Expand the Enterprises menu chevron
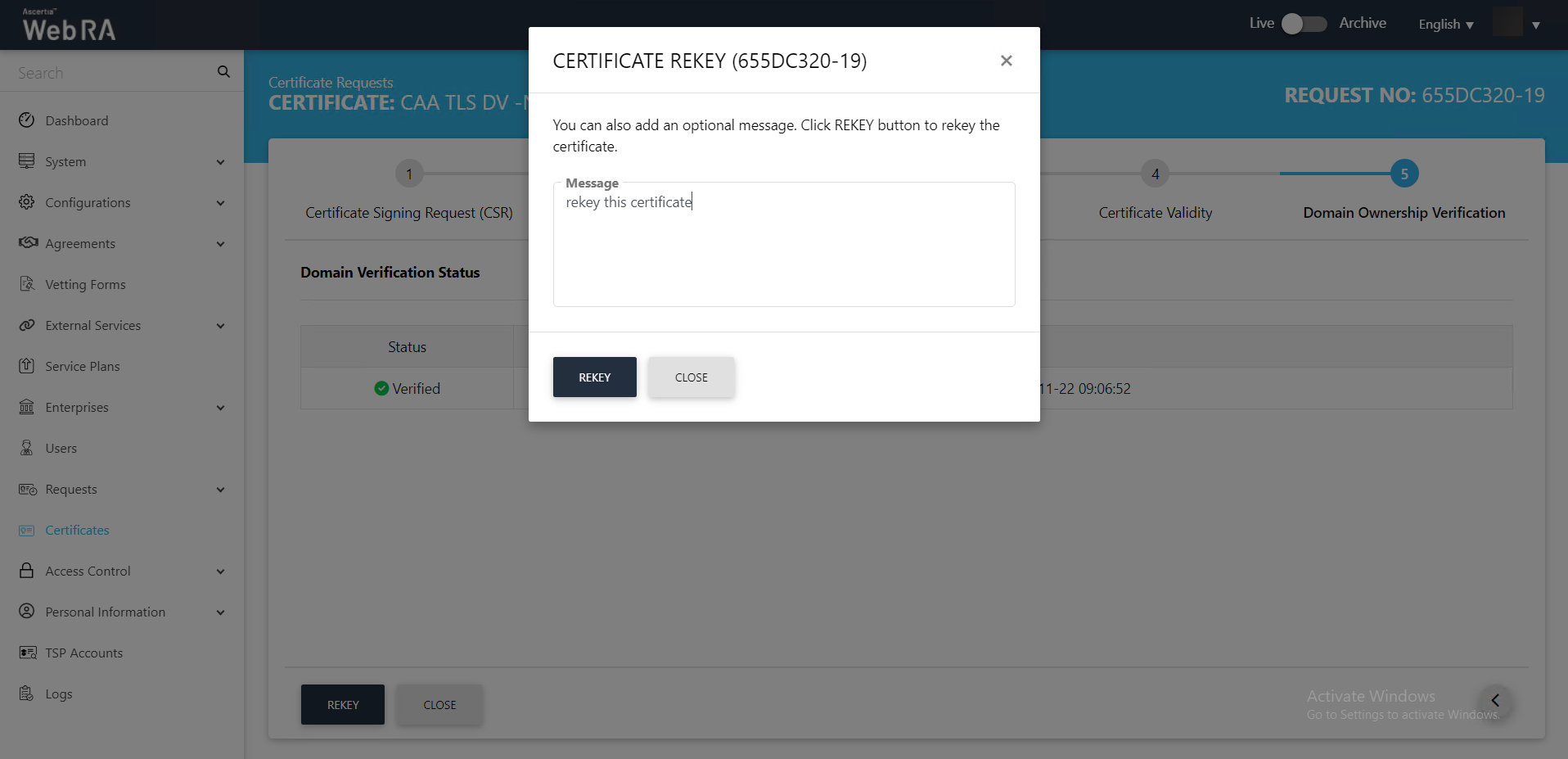Screen dimensions: 1568x759 coord(220,408)
